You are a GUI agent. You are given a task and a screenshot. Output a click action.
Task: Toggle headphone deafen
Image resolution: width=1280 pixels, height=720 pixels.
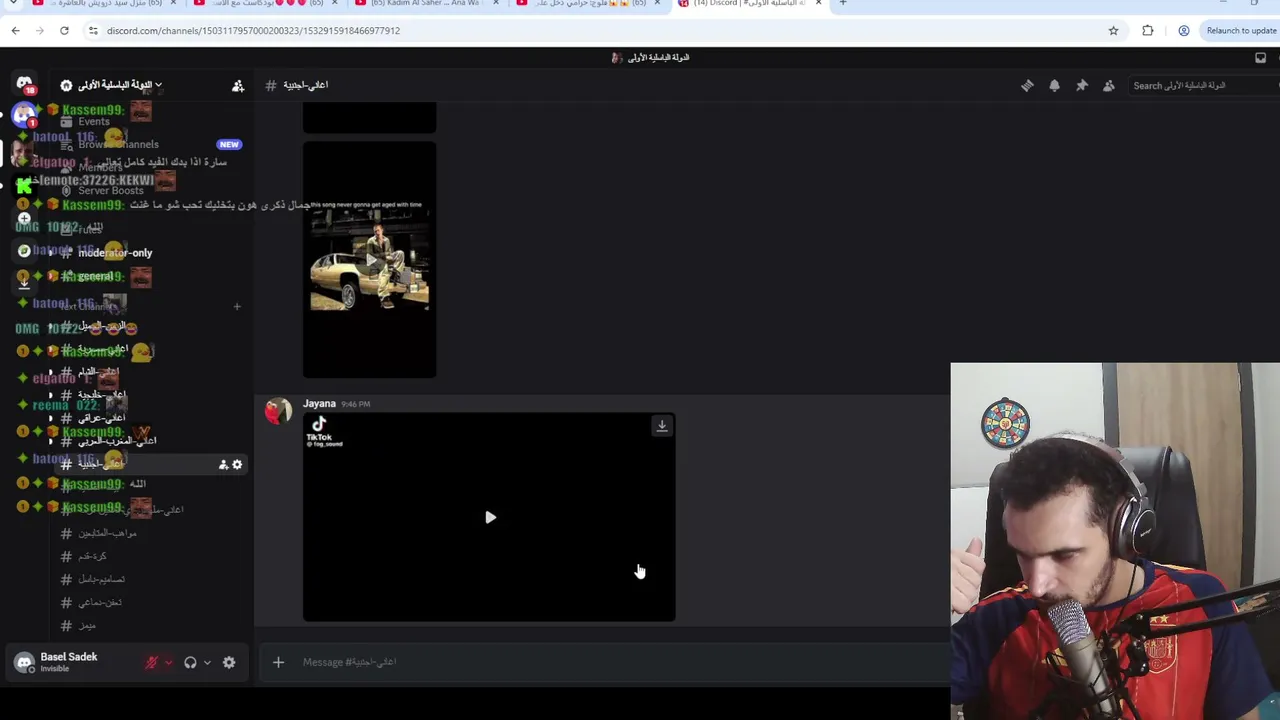[x=190, y=662]
